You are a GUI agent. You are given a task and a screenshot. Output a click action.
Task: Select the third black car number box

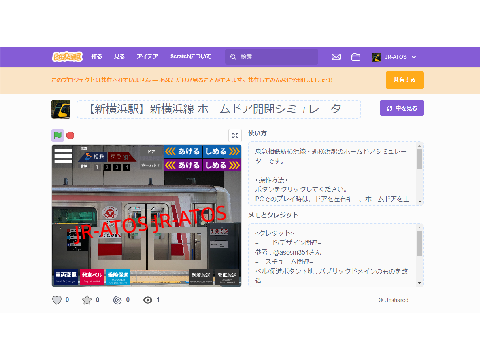[117, 167]
